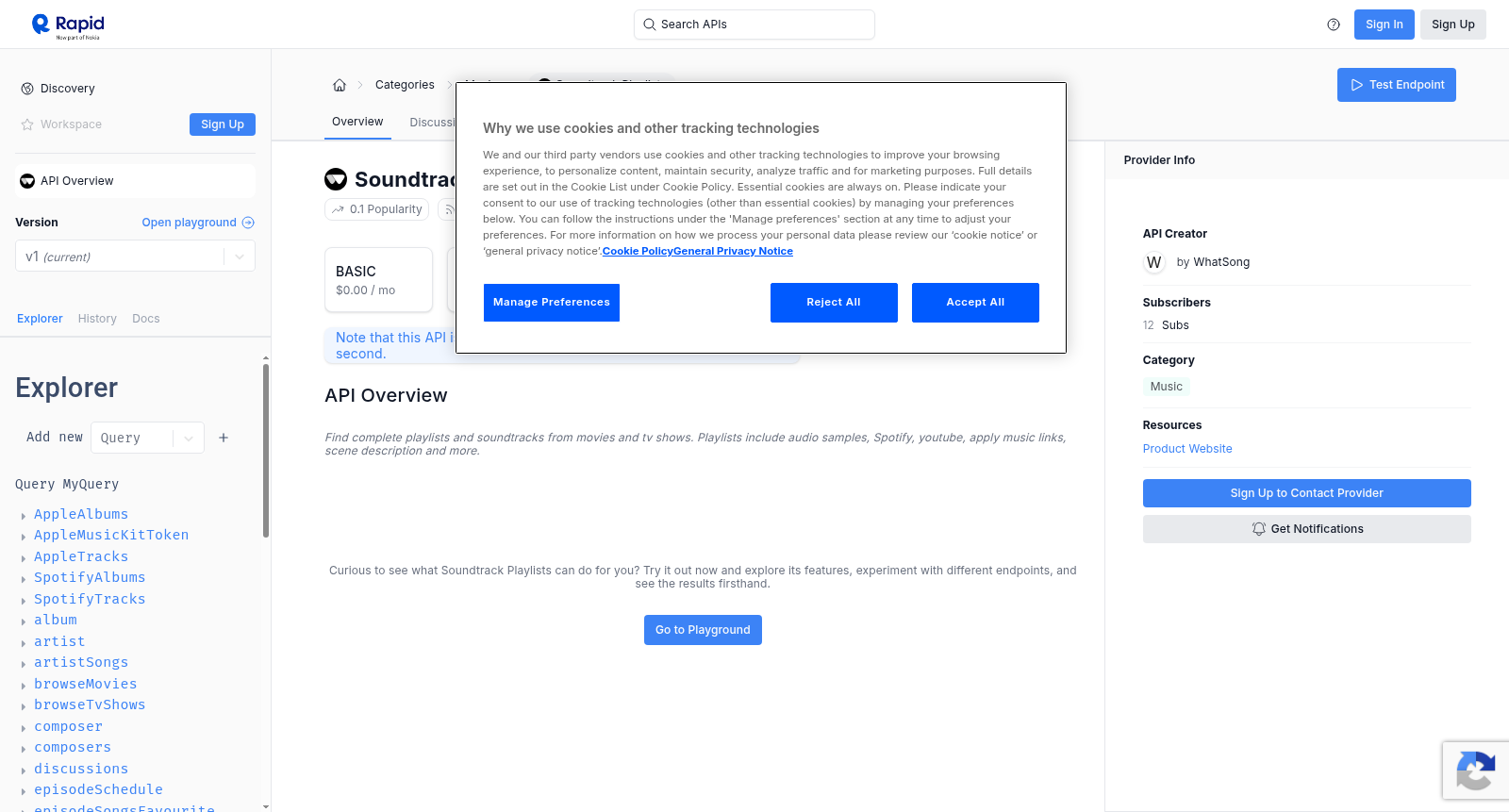Click the Categories breadcrumb
This screenshot has height=812, width=1509.
point(405,85)
